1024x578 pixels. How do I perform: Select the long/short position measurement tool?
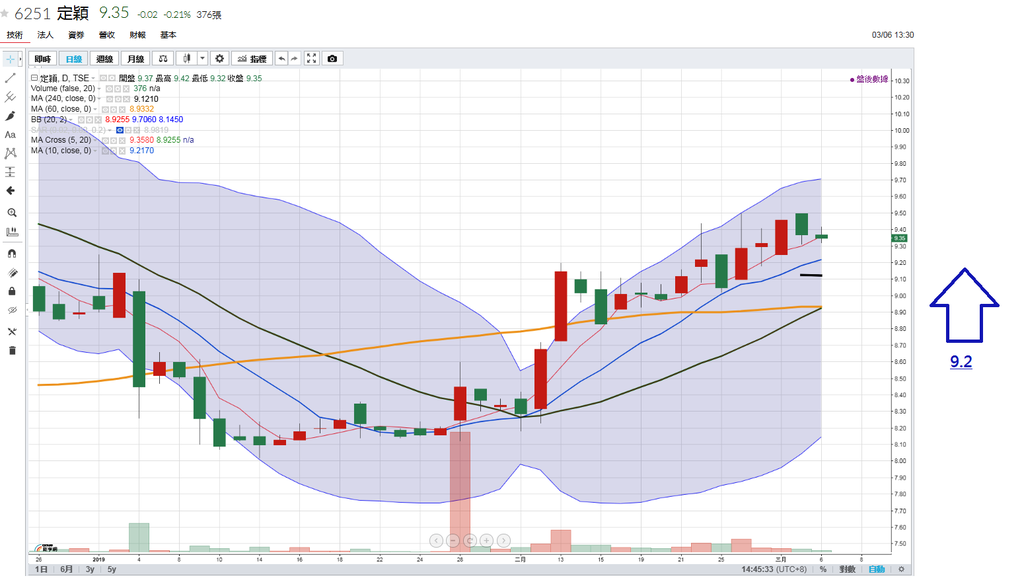pos(10,172)
